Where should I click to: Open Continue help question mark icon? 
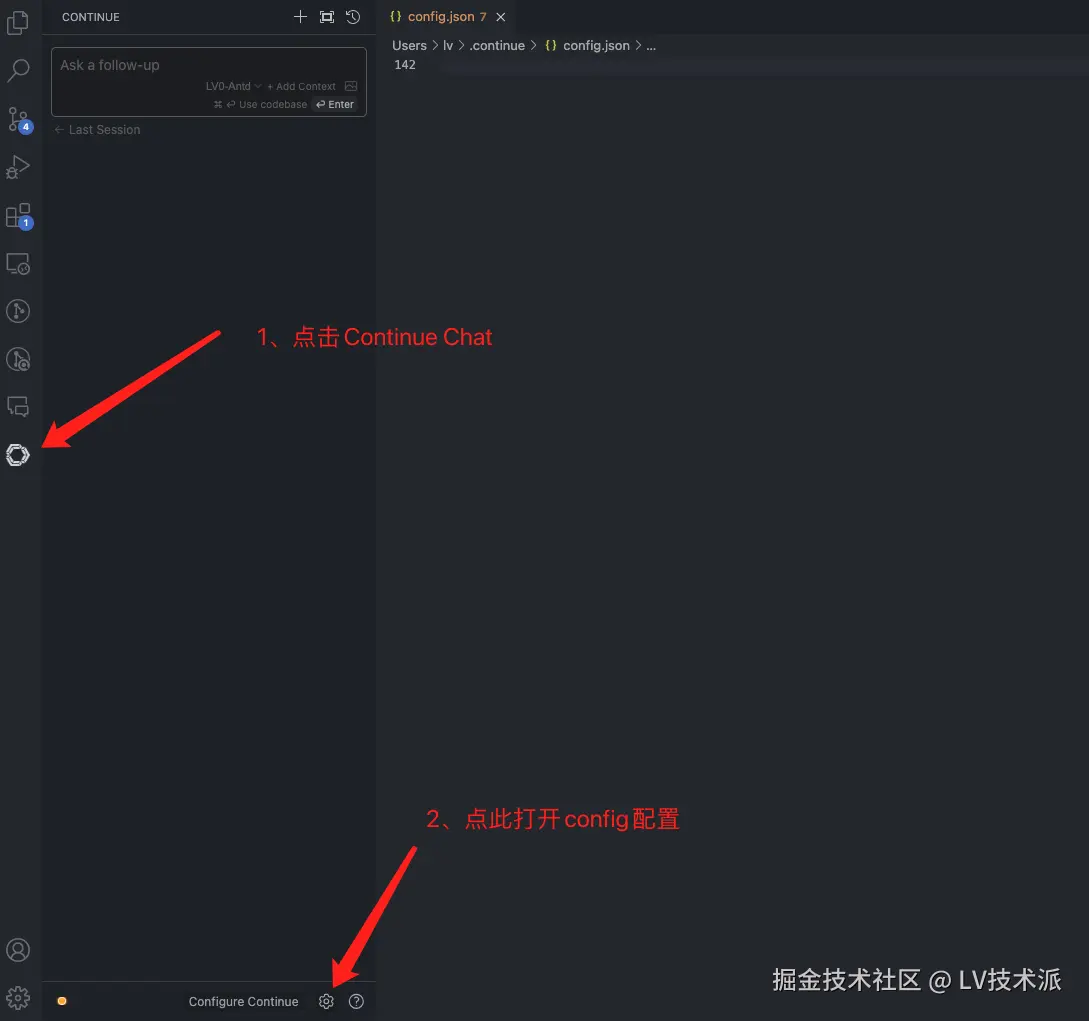pos(356,1001)
